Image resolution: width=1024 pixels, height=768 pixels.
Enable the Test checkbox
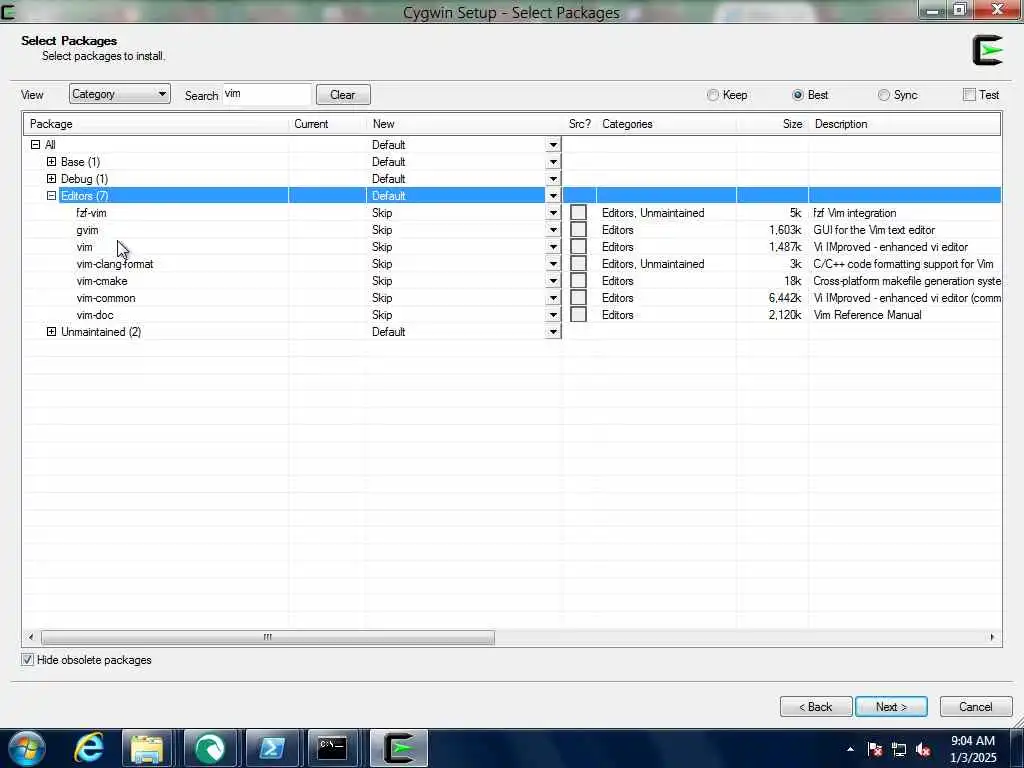tap(969, 95)
